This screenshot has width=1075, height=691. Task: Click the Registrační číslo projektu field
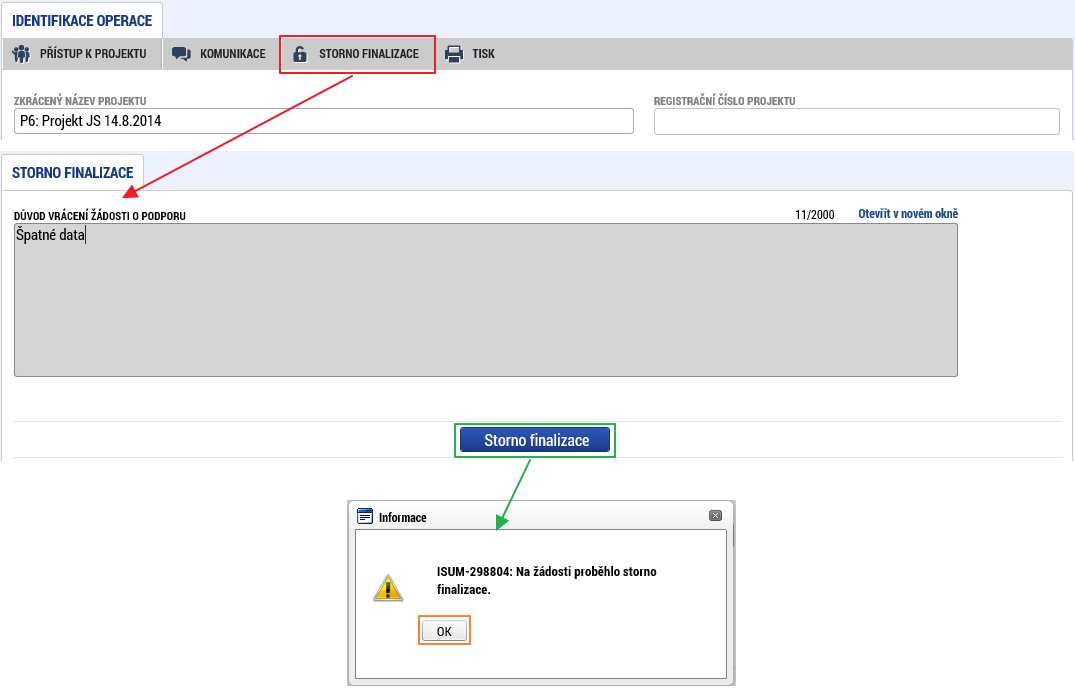[856, 121]
